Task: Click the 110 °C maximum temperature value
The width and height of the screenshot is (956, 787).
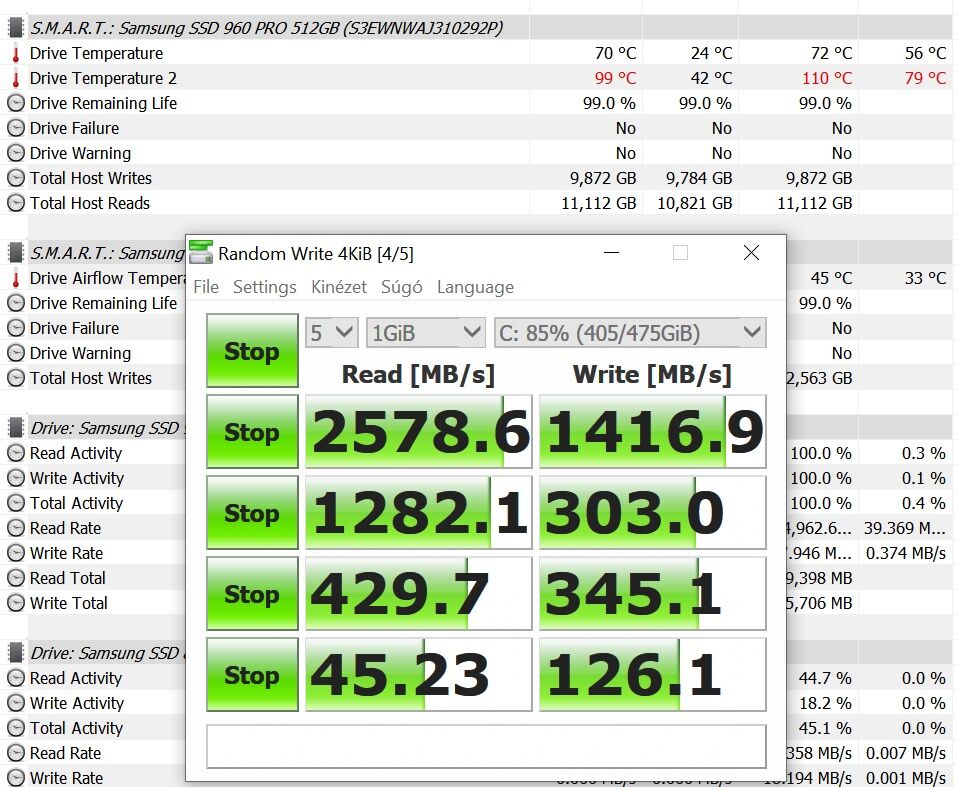Action: (x=827, y=78)
